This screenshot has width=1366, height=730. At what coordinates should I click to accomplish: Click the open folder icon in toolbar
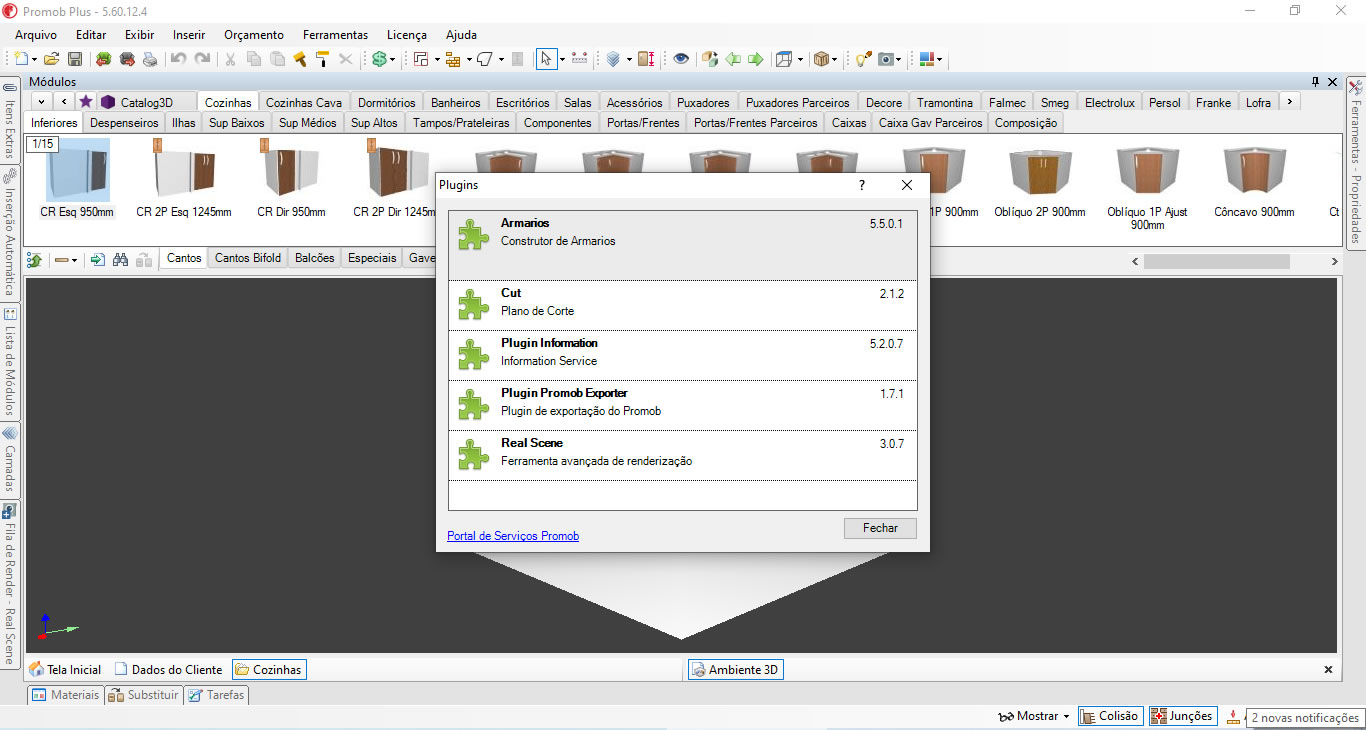(52, 59)
